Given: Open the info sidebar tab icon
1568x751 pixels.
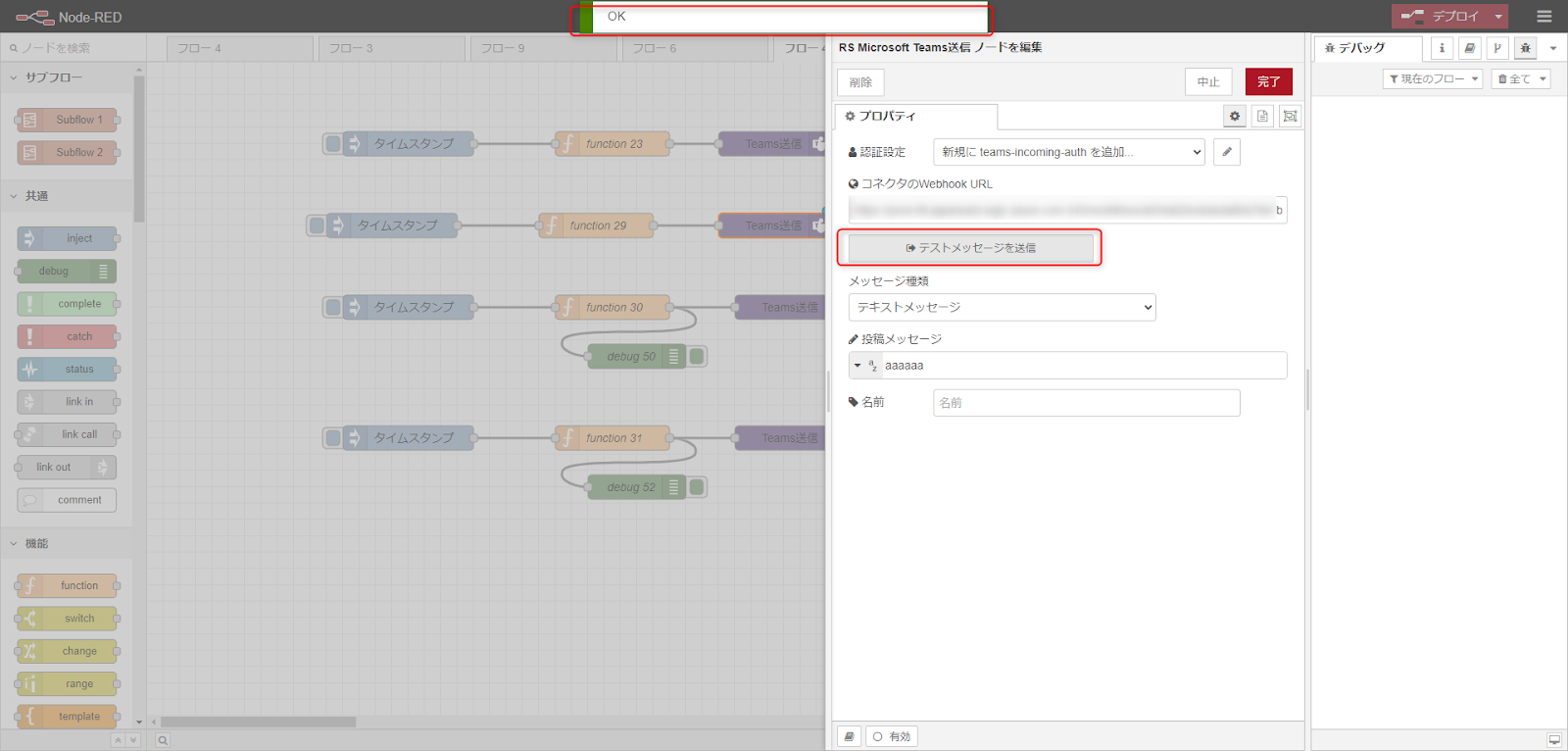Looking at the screenshot, I should click(1442, 48).
